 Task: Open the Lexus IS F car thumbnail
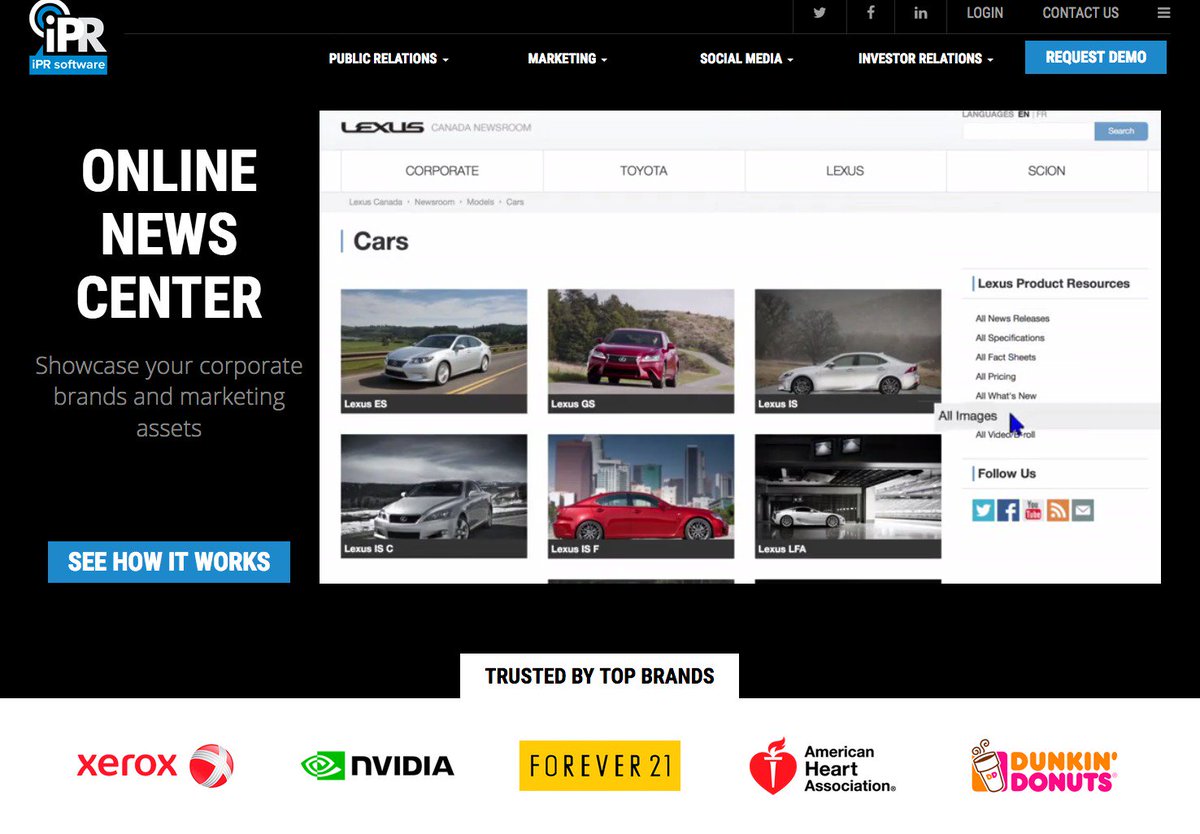pos(641,496)
